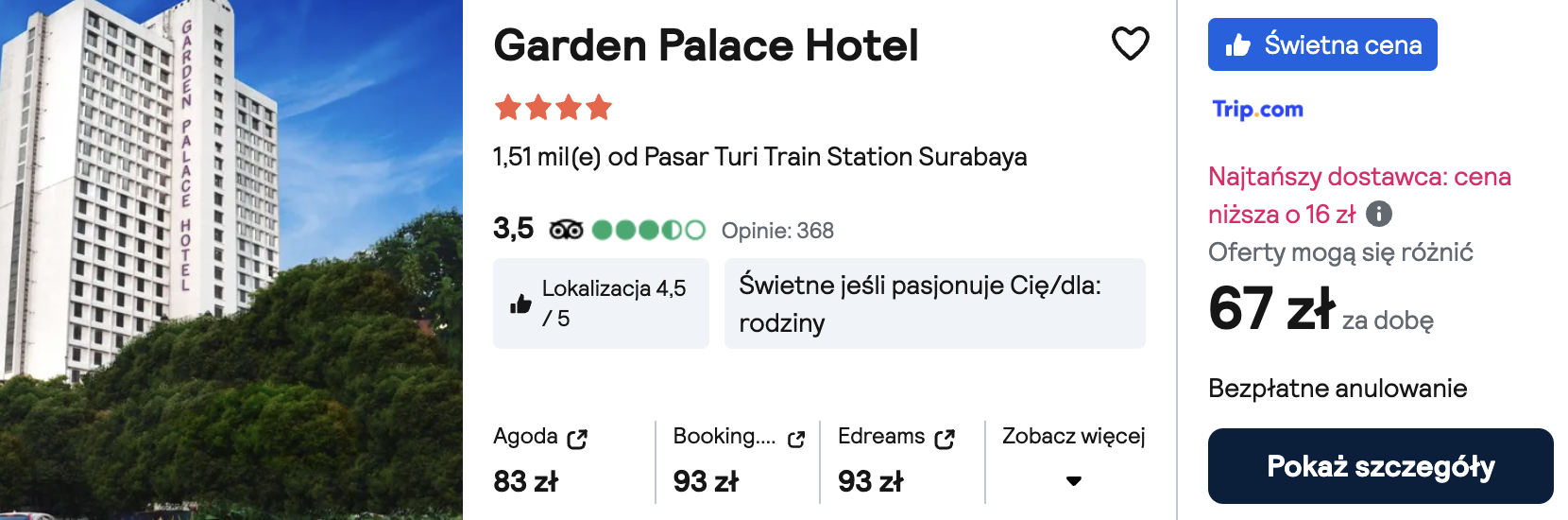Click the Tripadvisor owl logo
Viewport: 1568px width, 520px height.
tap(566, 230)
